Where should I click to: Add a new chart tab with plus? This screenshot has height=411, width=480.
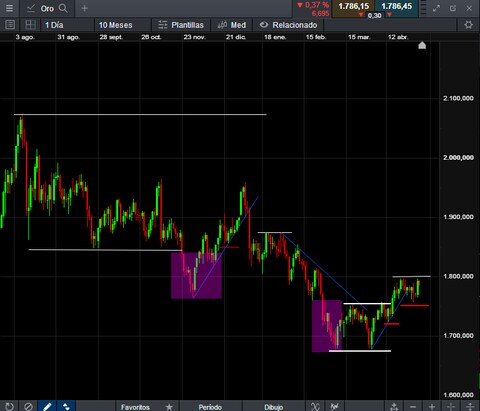(84, 8)
